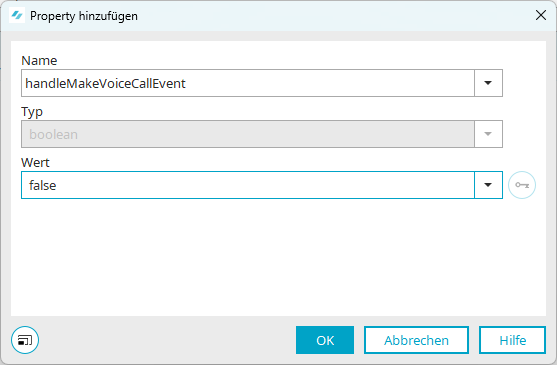Click the Property hinzufügen title text

tap(84, 16)
